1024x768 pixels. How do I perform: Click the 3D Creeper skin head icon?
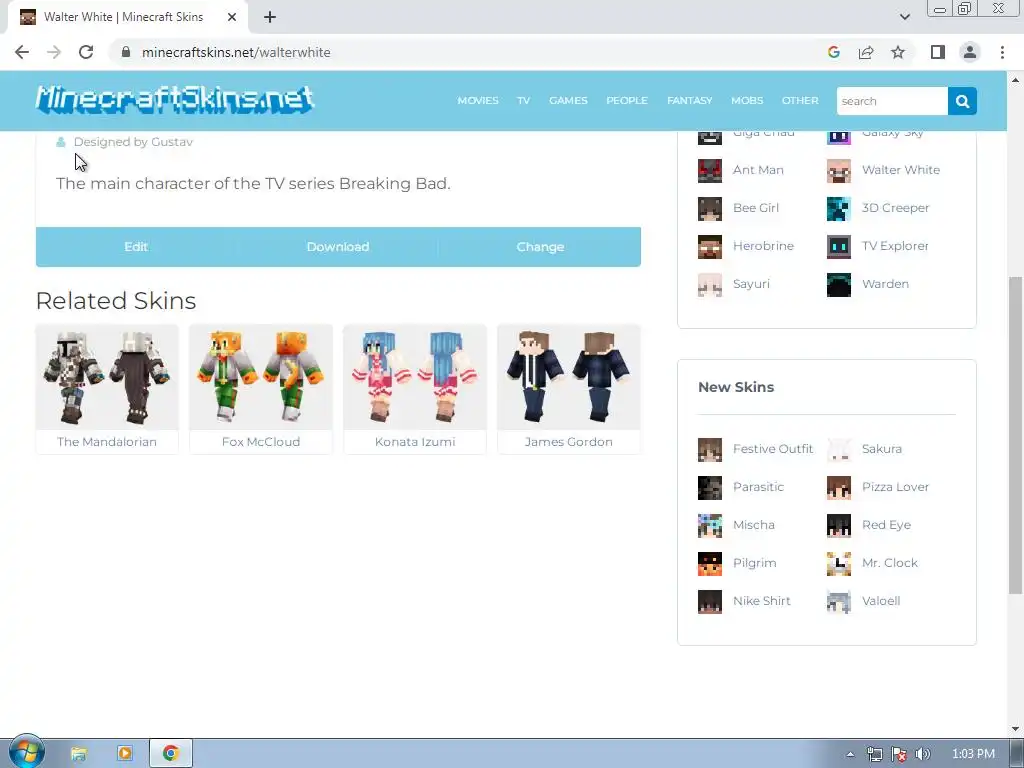[x=839, y=208]
